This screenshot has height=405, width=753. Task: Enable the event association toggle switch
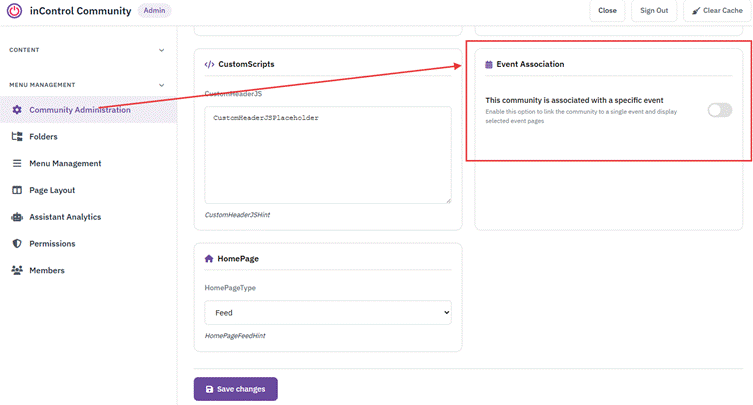tap(719, 110)
